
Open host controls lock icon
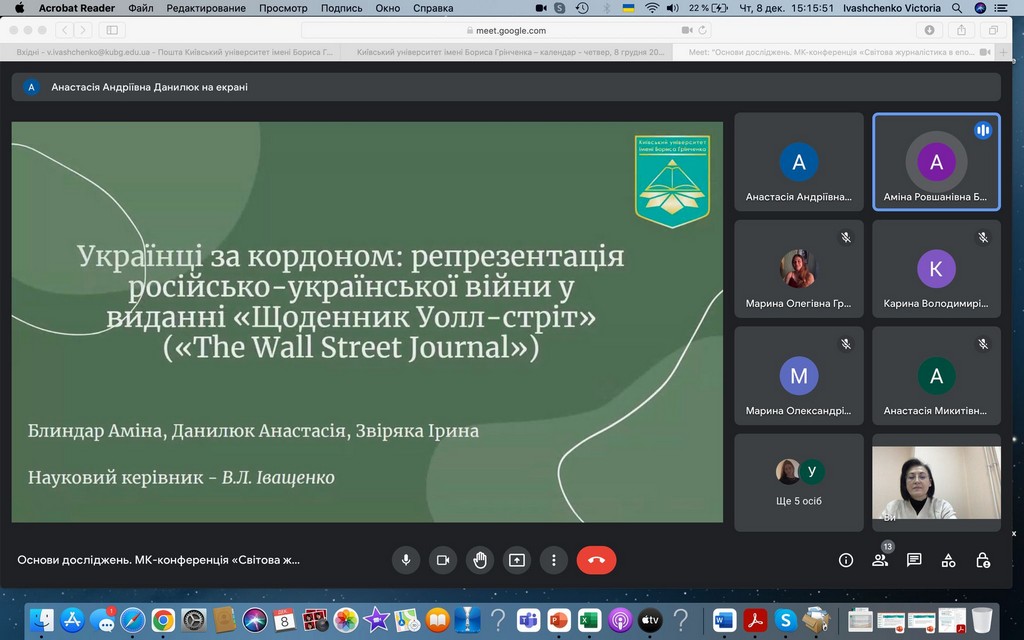(983, 560)
